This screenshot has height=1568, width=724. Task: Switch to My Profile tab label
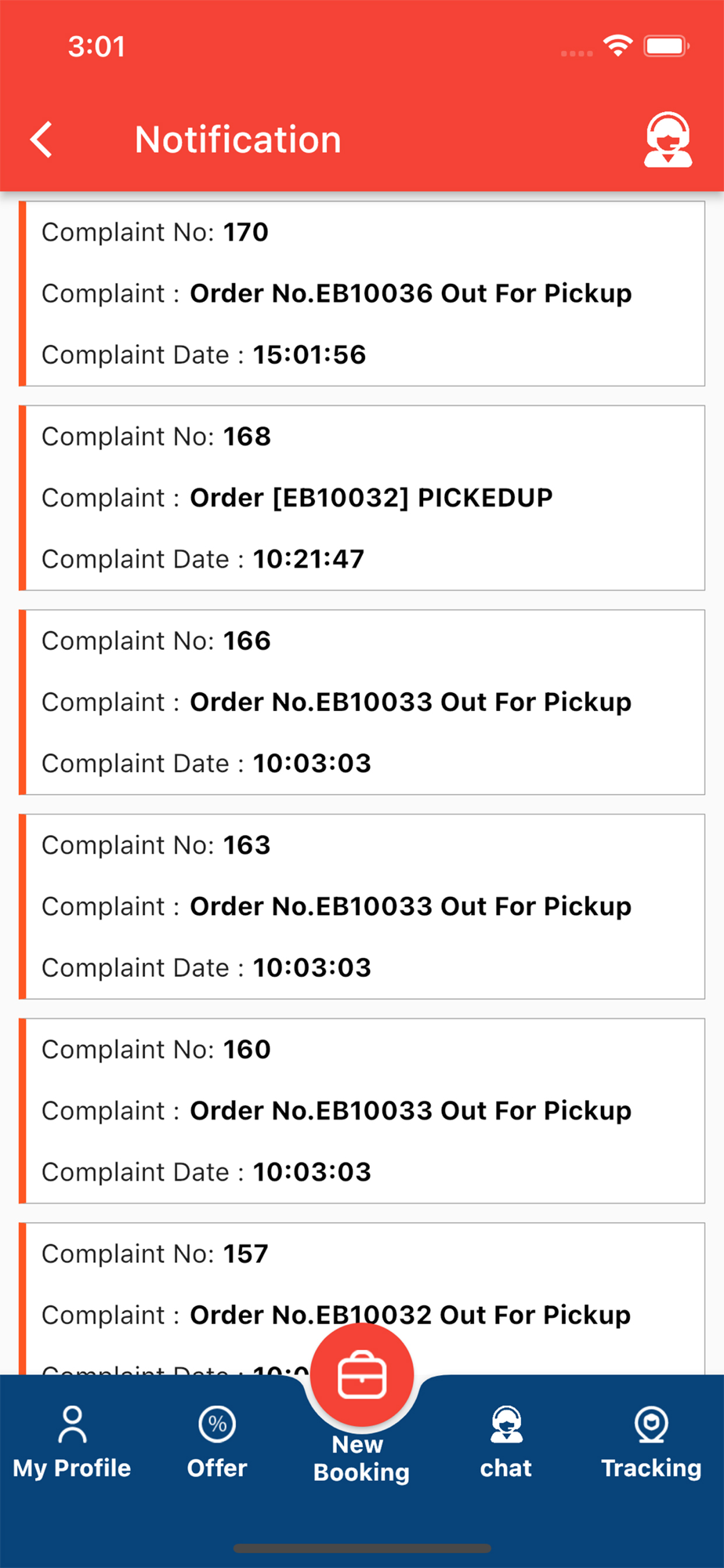pyautogui.click(x=72, y=1468)
